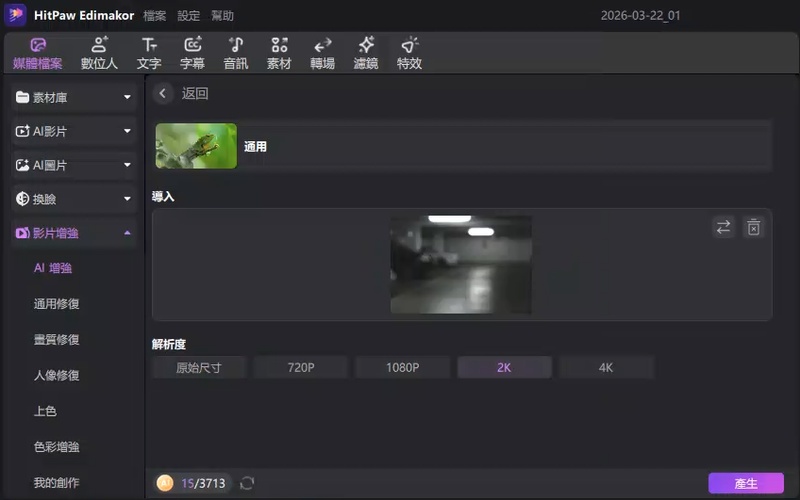Open the 幫助 help menu
The height and width of the screenshot is (500, 800).
[x=222, y=16]
